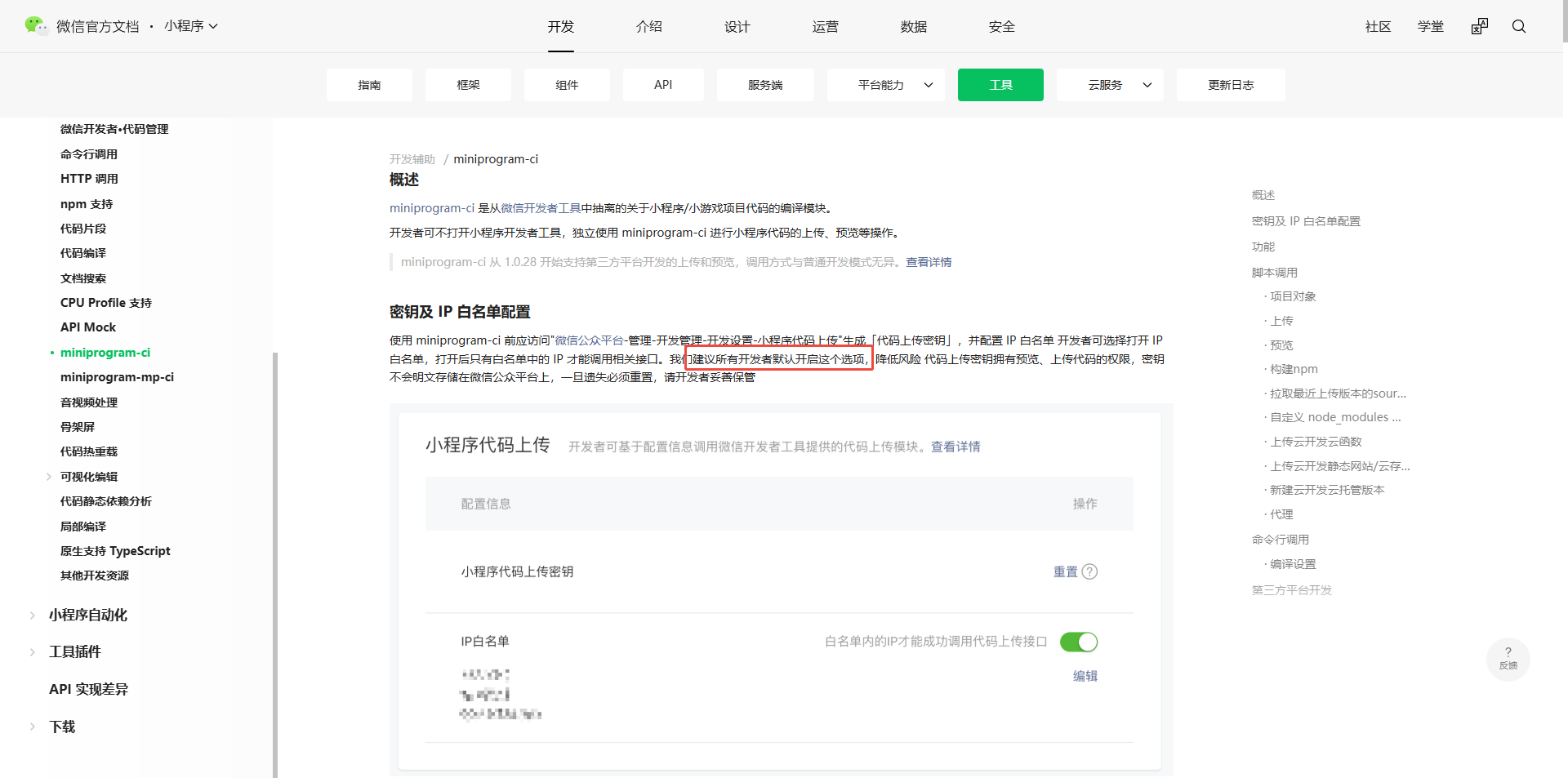Expand the 平台能力 dropdown

click(x=886, y=85)
